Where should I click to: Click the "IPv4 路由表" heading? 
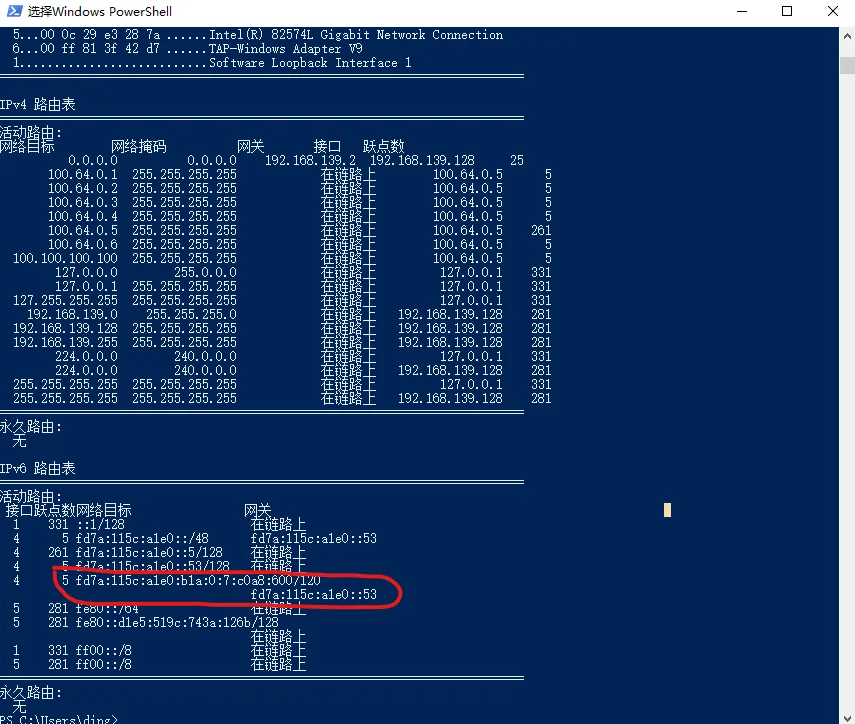coord(38,105)
